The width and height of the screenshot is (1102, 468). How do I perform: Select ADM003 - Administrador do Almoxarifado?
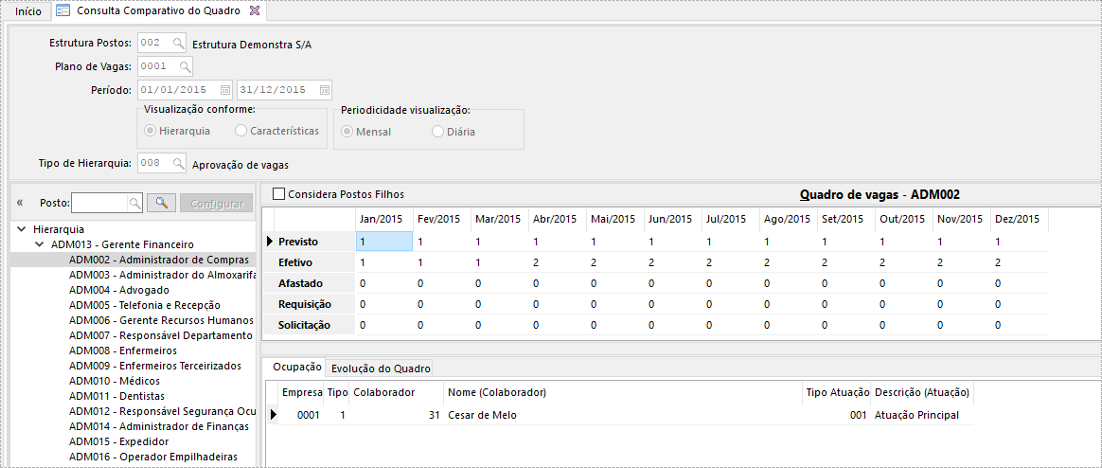click(160, 275)
